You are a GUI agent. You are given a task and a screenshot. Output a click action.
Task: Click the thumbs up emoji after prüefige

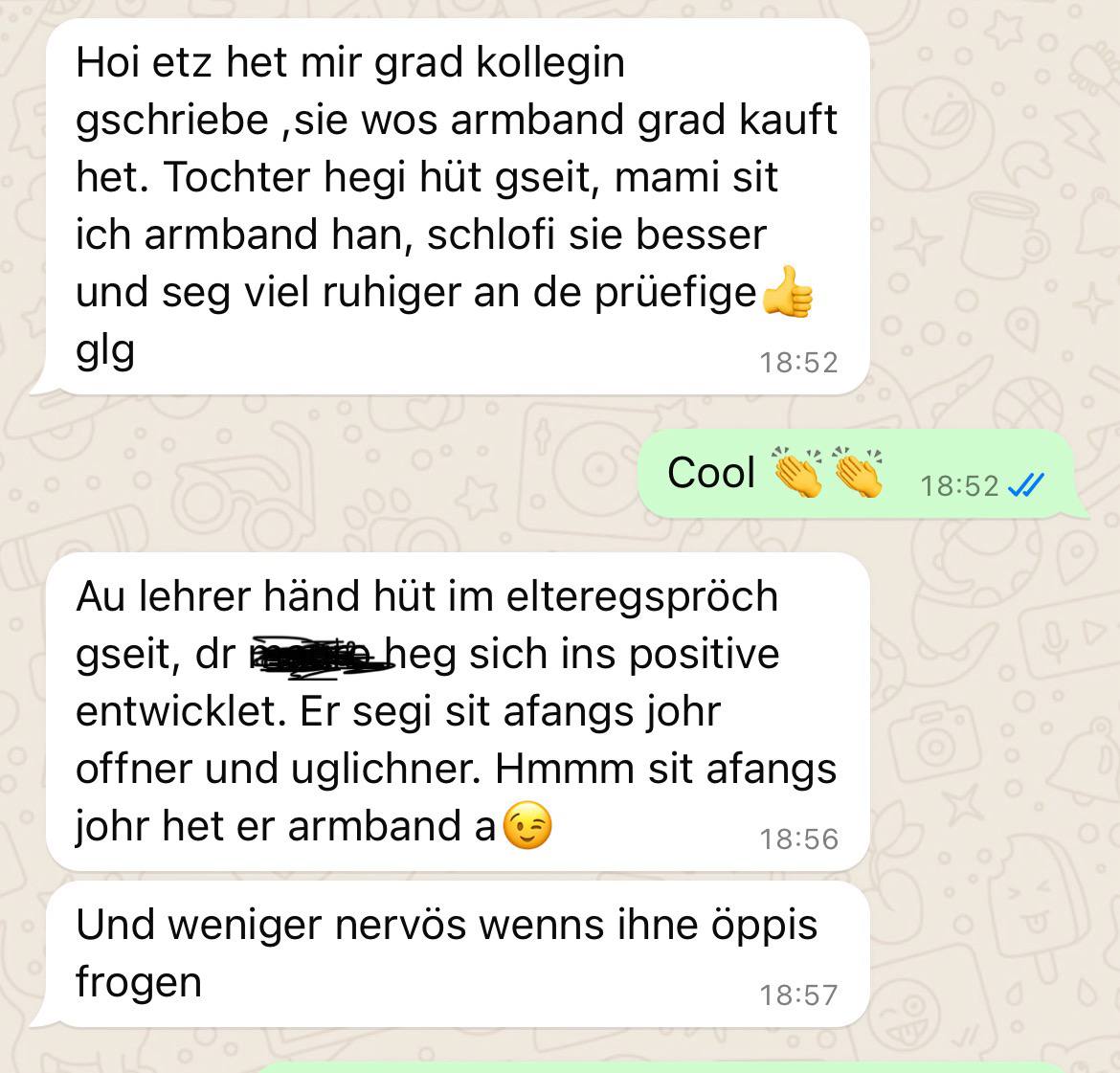(x=788, y=292)
